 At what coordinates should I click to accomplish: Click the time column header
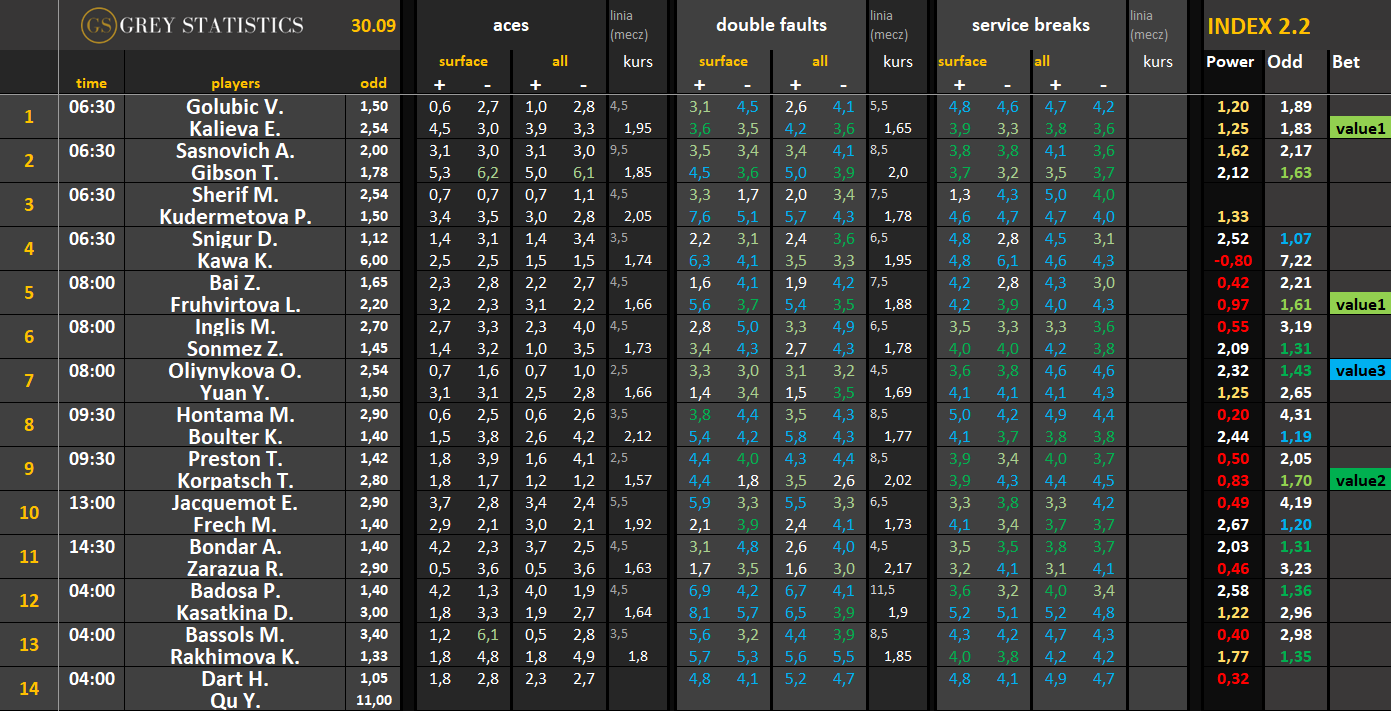click(91, 83)
